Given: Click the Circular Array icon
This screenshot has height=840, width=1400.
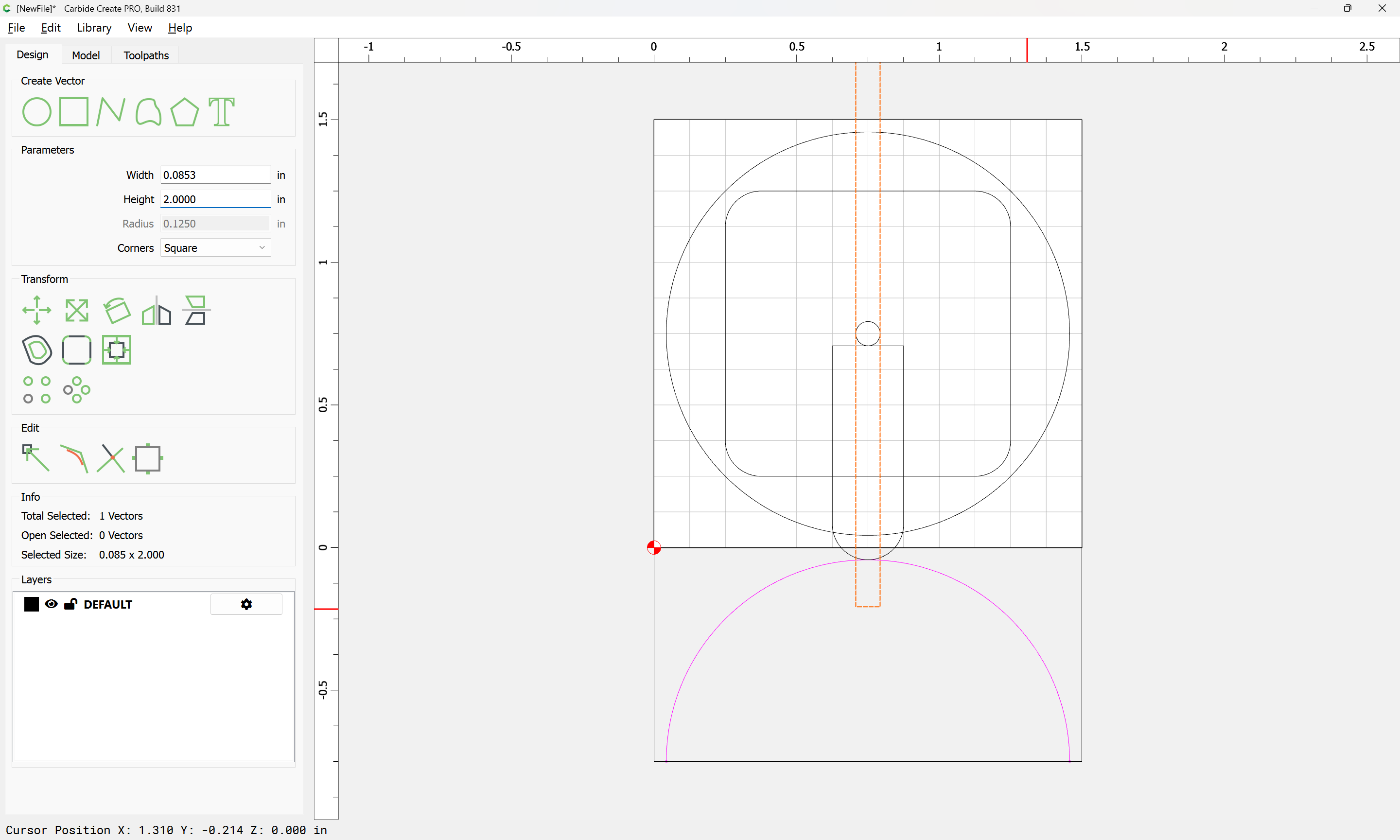Looking at the screenshot, I should [77, 390].
